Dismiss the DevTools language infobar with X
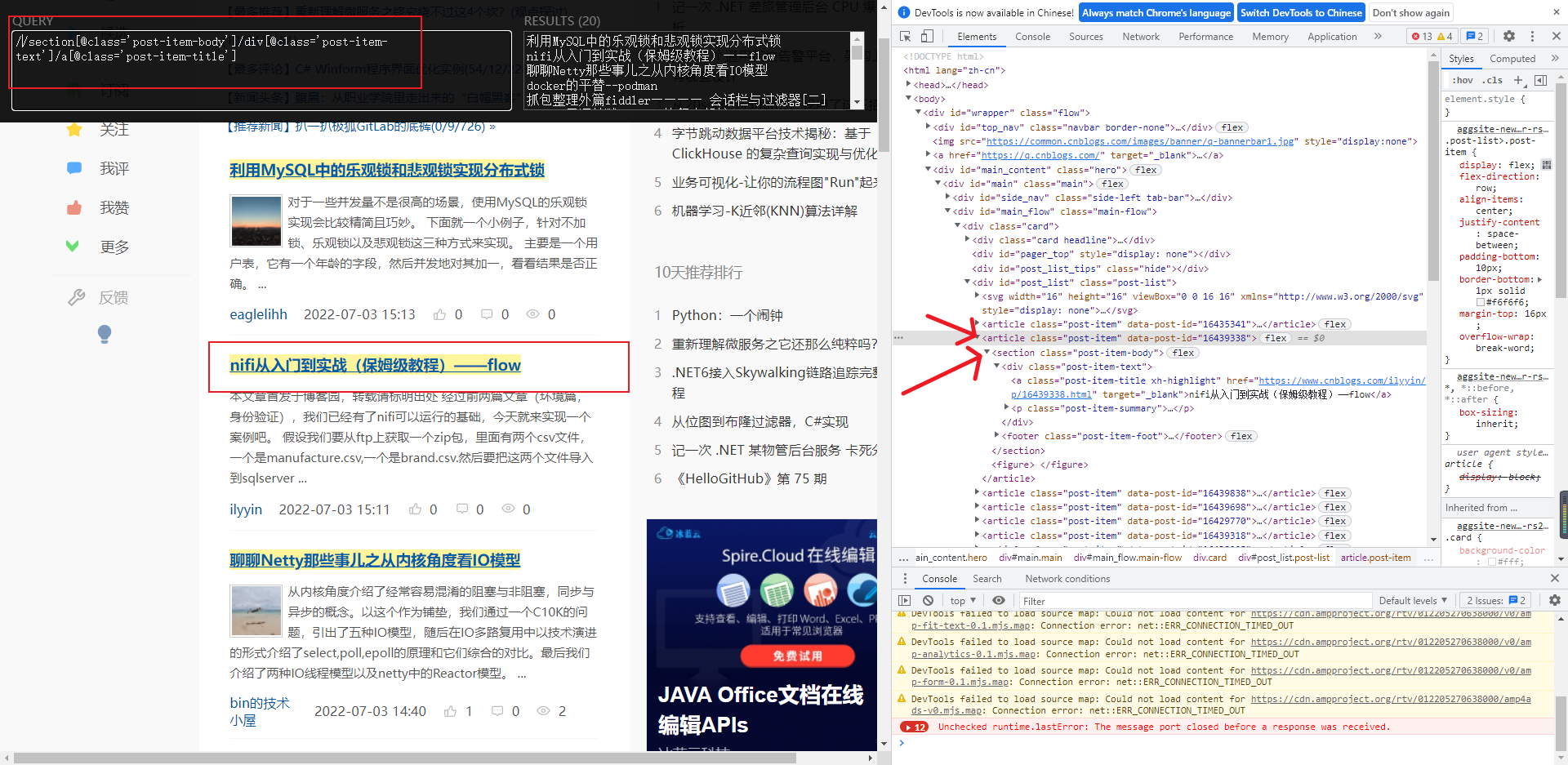Screen dimensions: 1568x765 click(1555, 12)
